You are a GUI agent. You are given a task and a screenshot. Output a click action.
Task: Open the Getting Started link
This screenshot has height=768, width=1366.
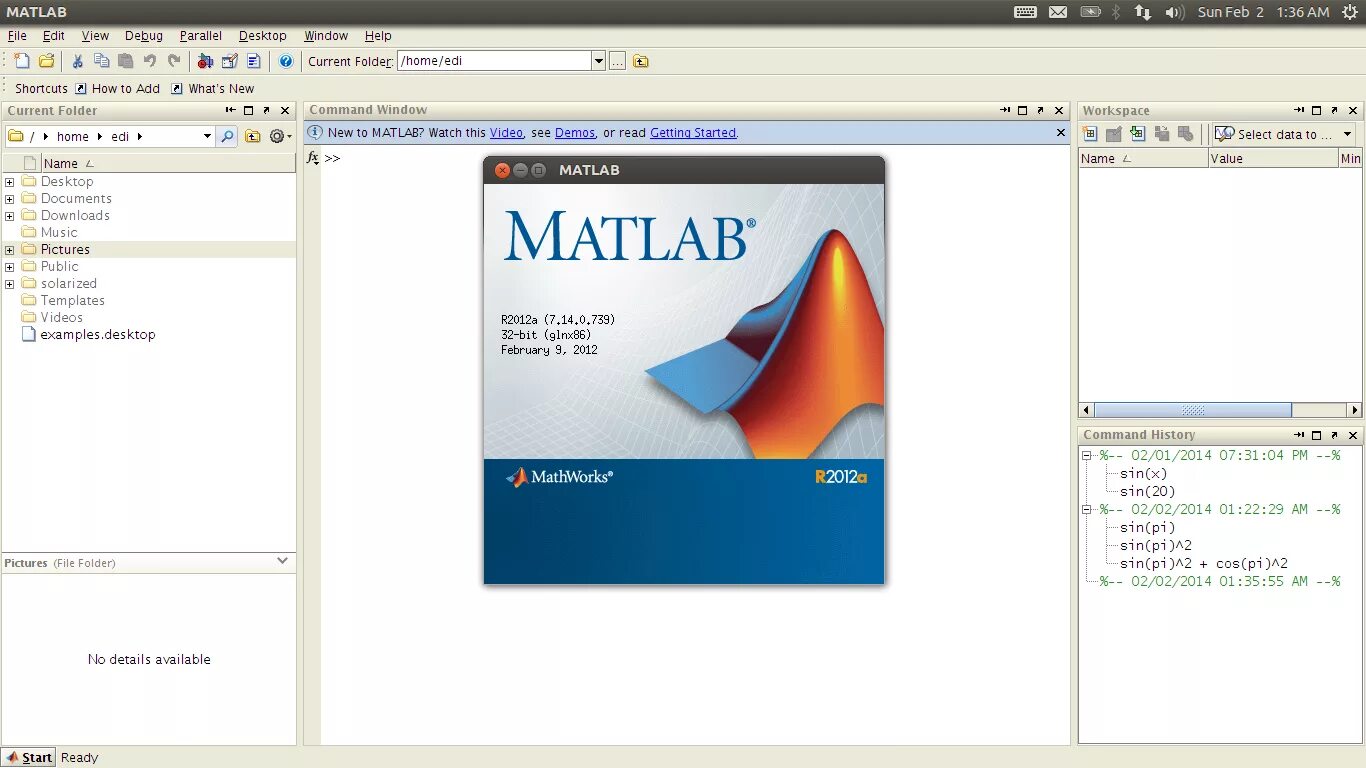[x=693, y=132]
